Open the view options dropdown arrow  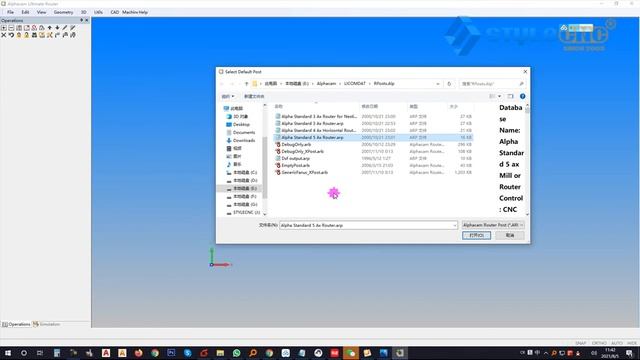pos(499,96)
